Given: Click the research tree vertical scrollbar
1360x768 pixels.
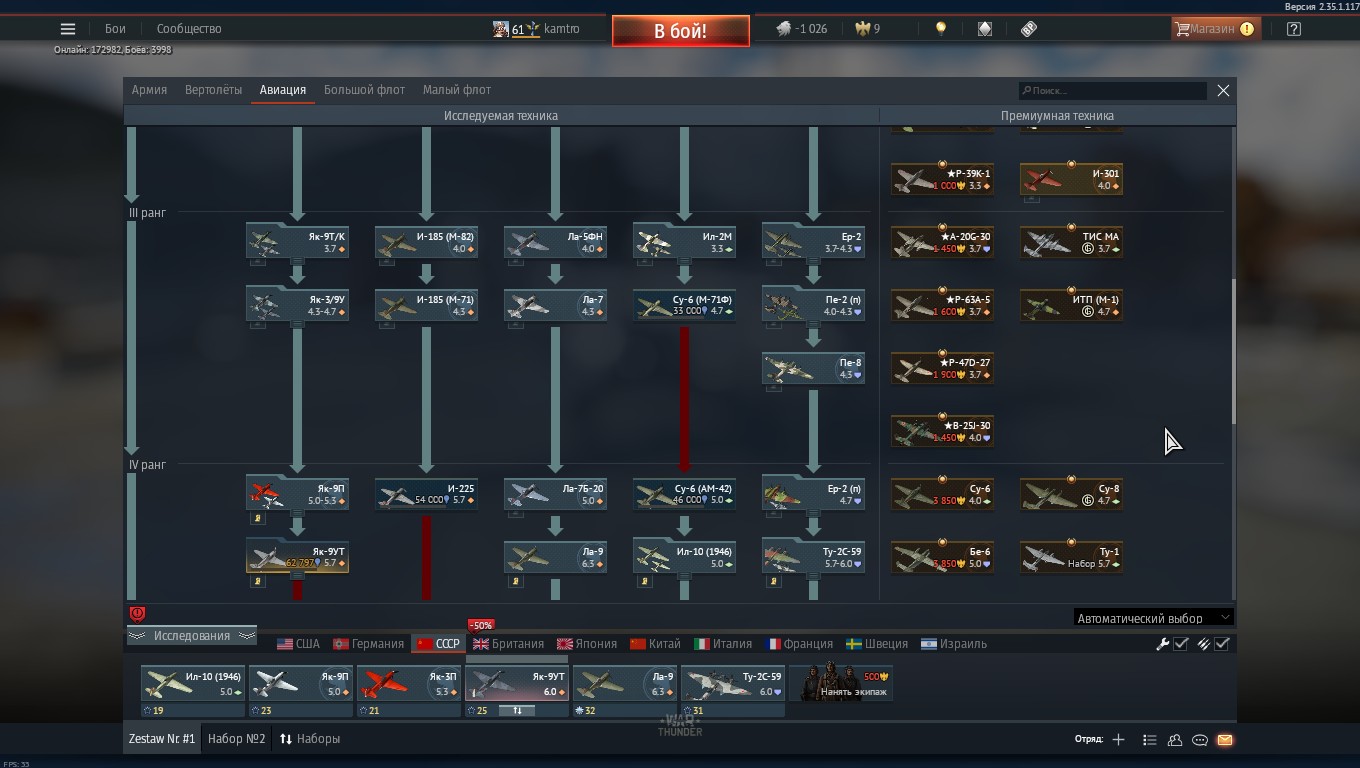Looking at the screenshot, I should coord(1234,350).
